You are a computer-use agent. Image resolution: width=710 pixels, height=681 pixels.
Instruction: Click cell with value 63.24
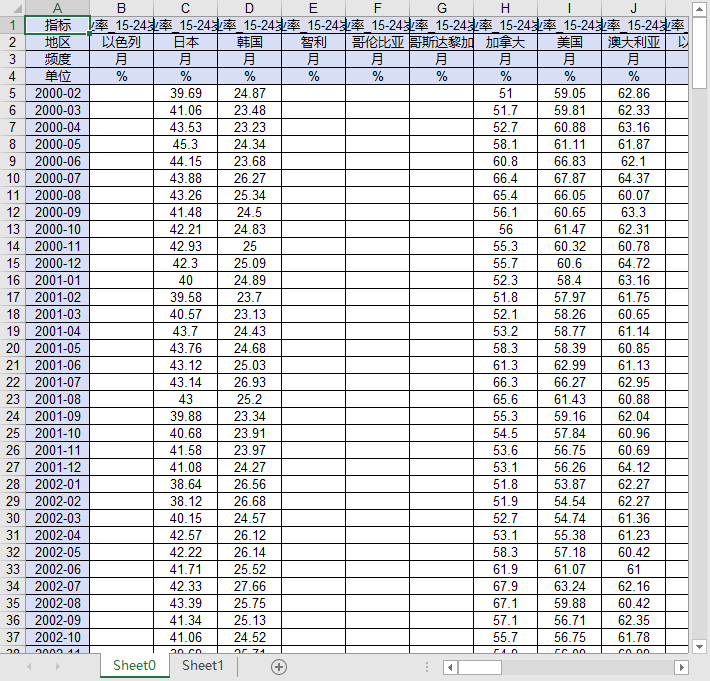click(x=570, y=586)
